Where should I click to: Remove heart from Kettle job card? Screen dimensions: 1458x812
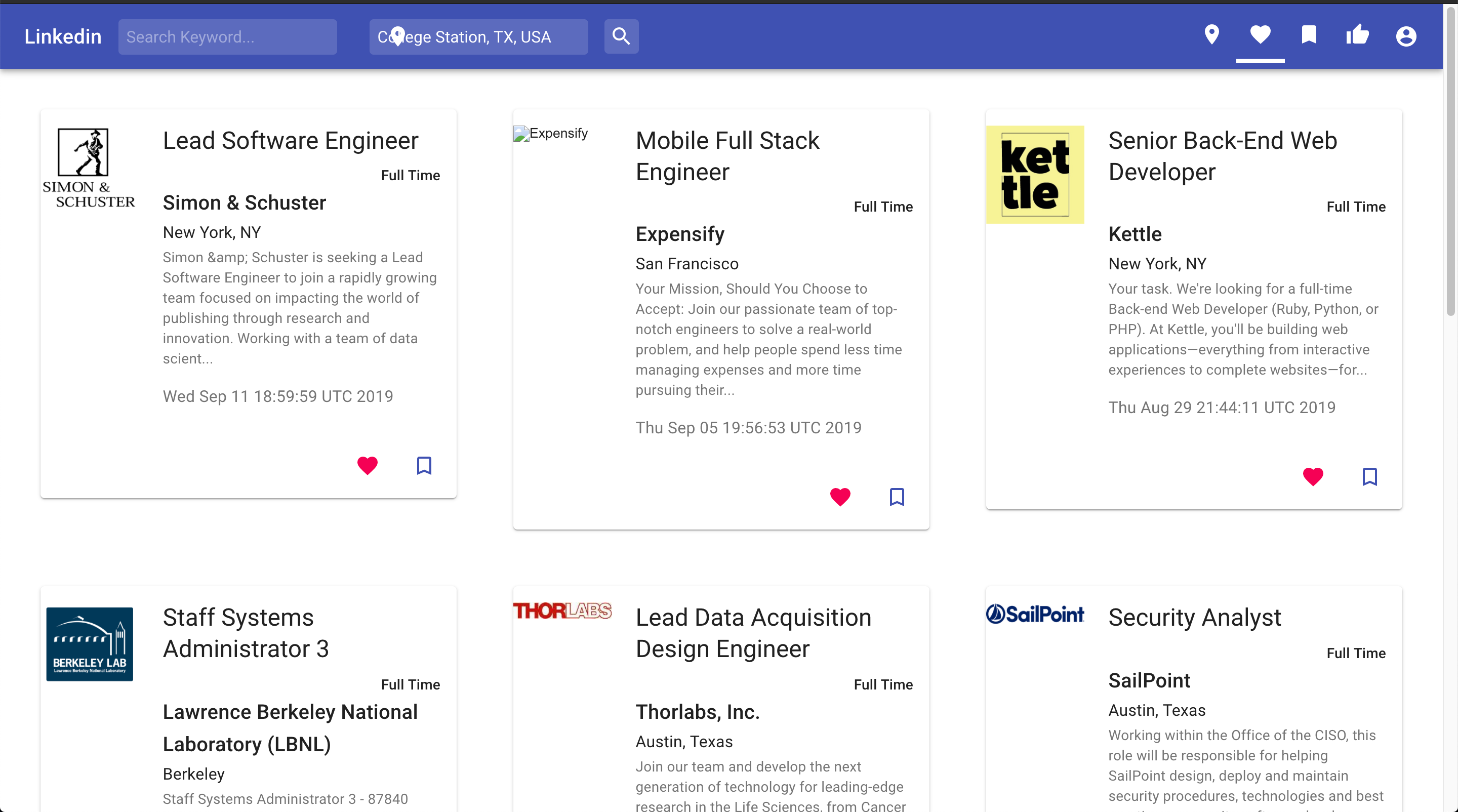(x=1313, y=476)
